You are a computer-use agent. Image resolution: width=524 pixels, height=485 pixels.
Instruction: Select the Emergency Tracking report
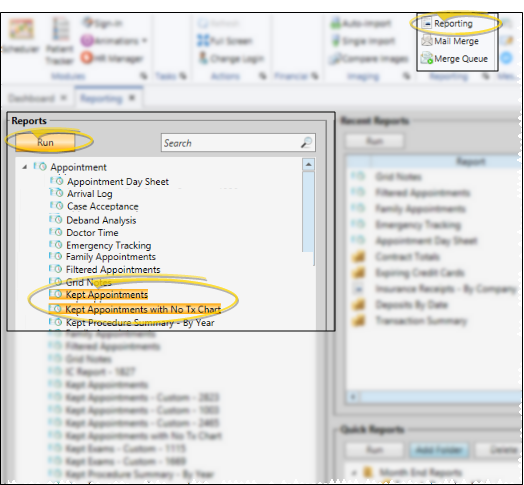tap(109, 246)
